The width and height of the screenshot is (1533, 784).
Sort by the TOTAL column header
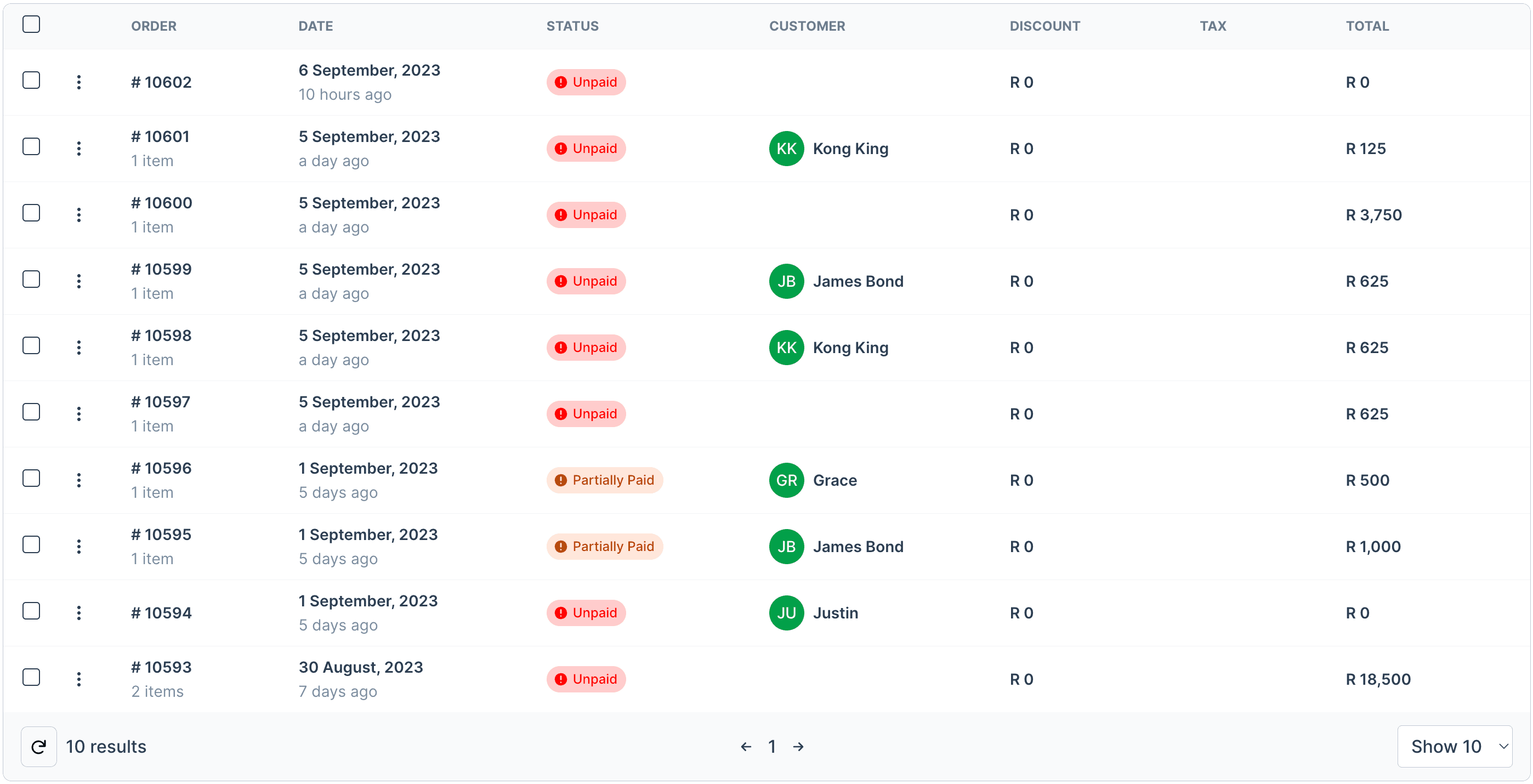point(1367,26)
